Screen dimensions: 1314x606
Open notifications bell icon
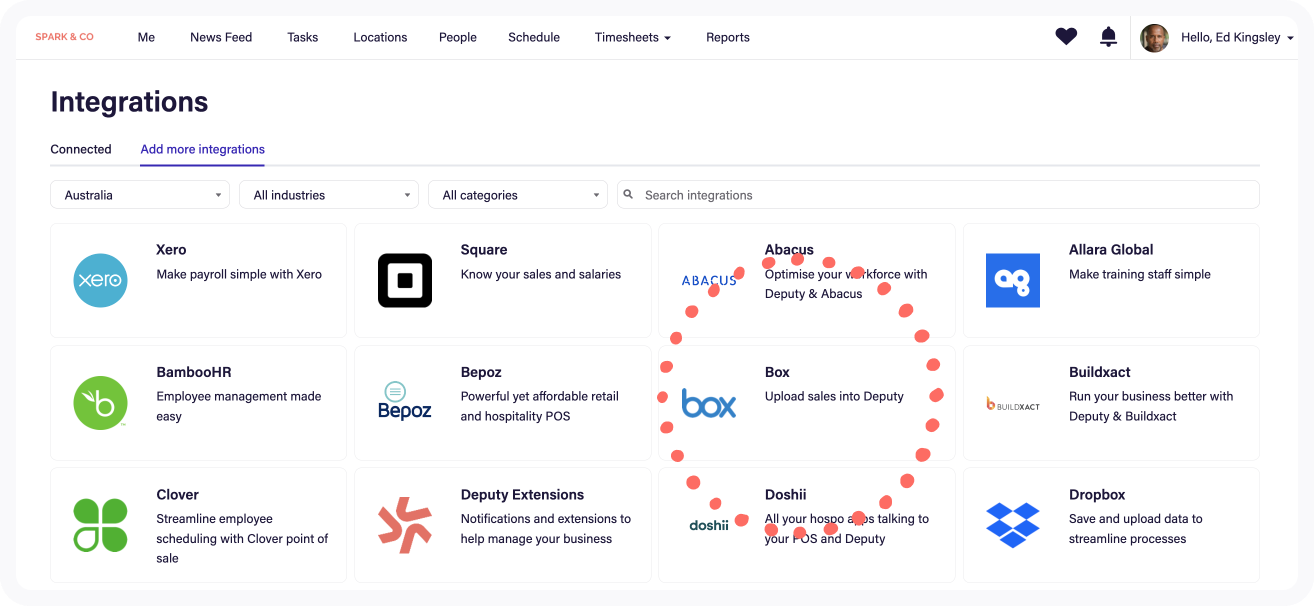point(1108,37)
